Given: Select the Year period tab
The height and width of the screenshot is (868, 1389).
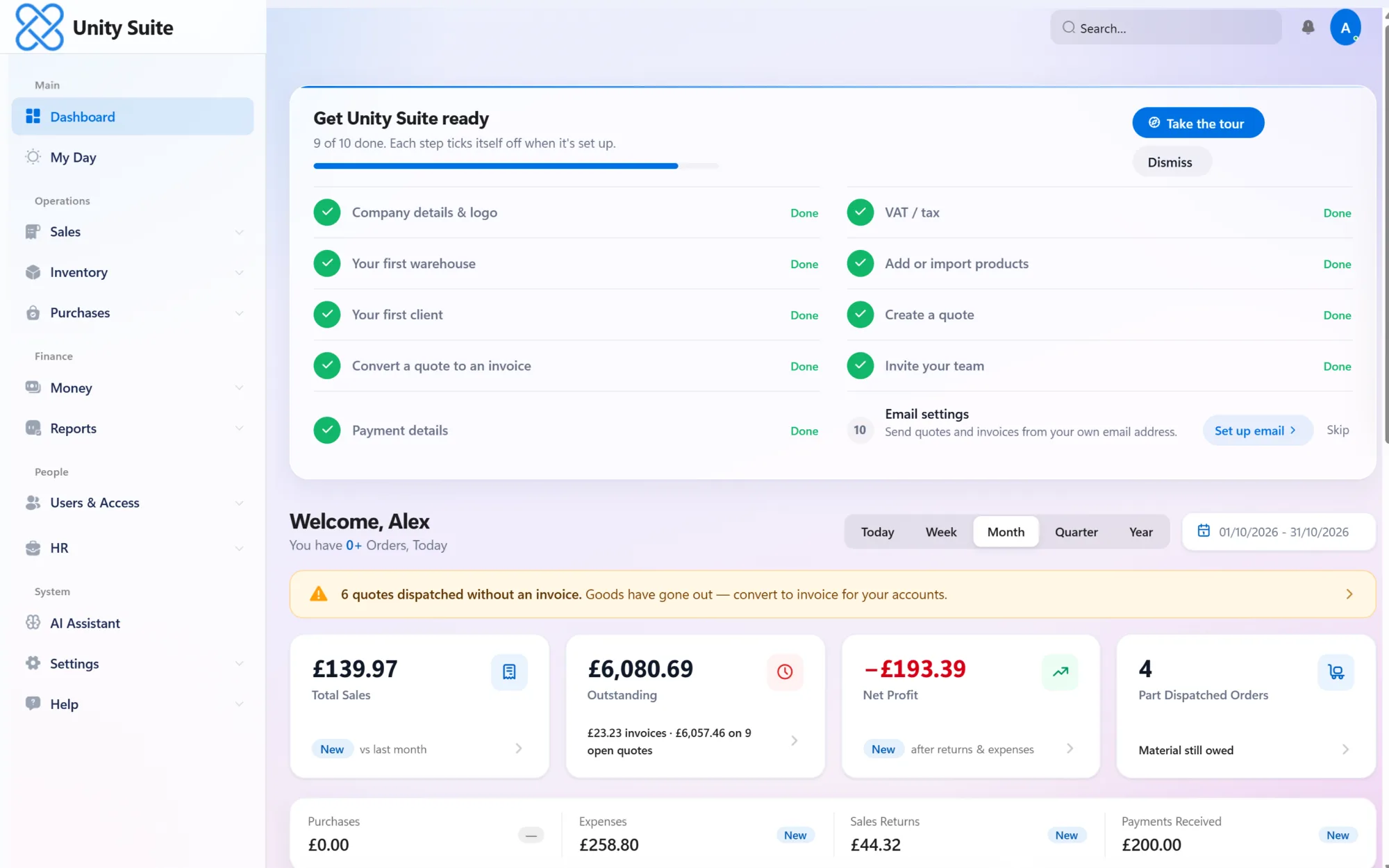Looking at the screenshot, I should coord(1140,532).
